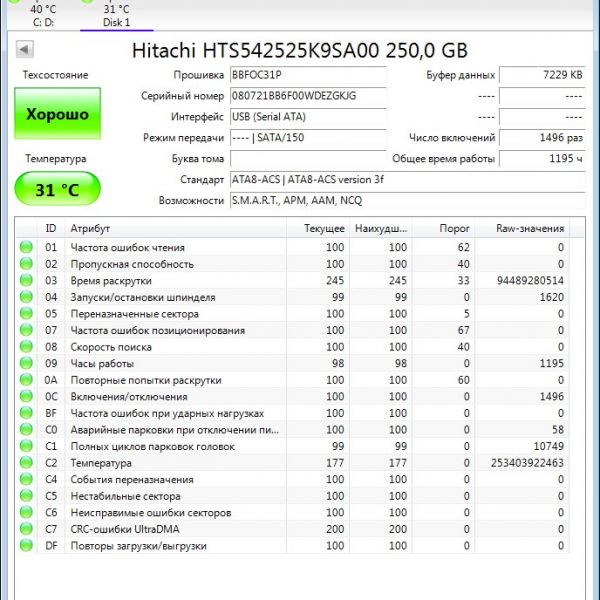Select the Полных циклов парковок головок row
The width and height of the screenshot is (600, 600).
[x=293, y=446]
